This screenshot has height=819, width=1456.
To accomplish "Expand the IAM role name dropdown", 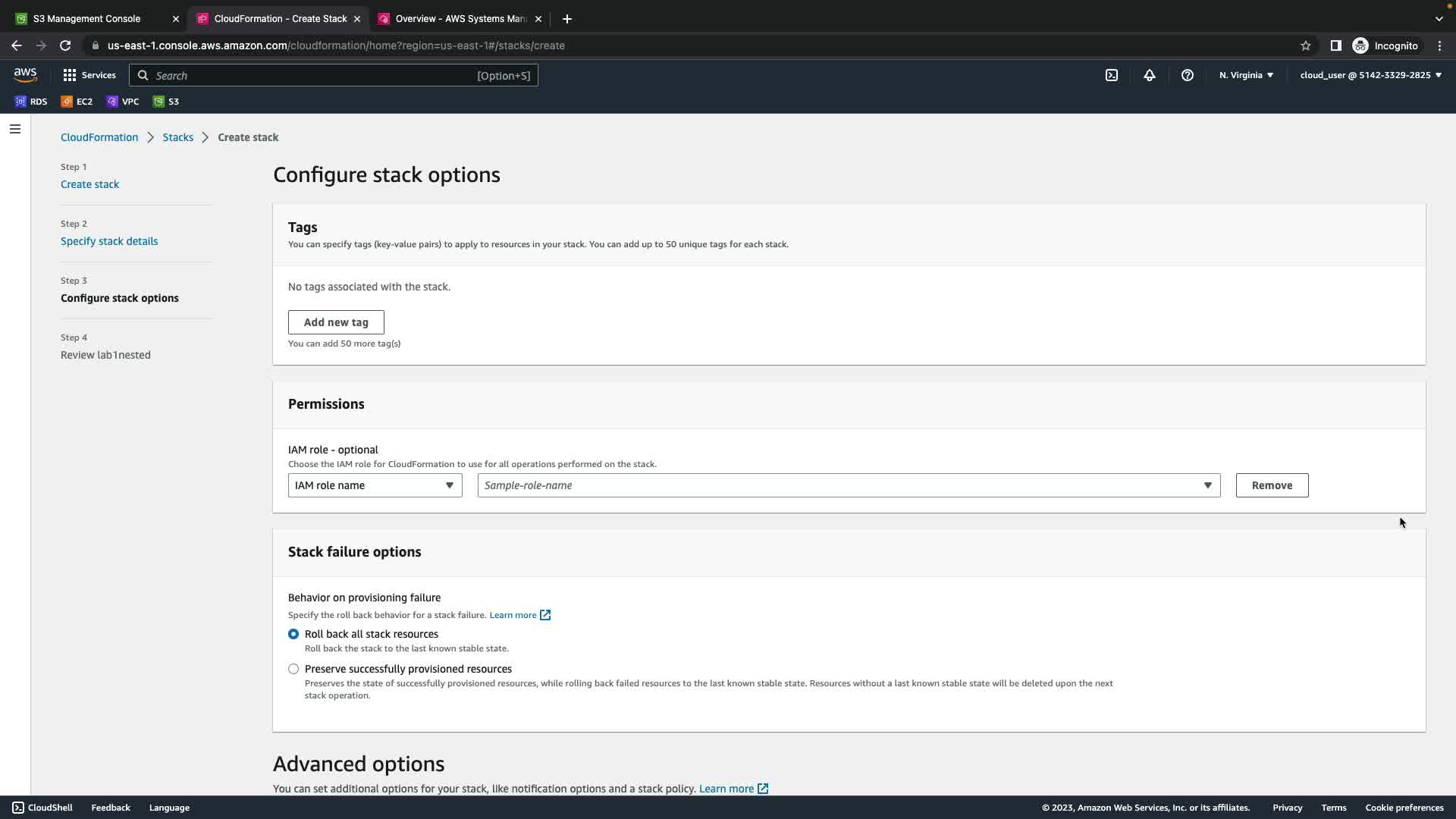I will point(375,485).
